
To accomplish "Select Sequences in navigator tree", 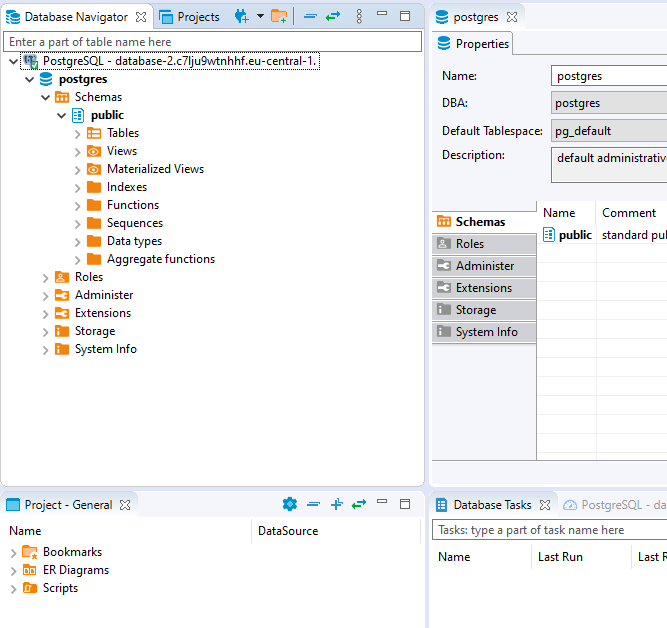I will click(135, 223).
